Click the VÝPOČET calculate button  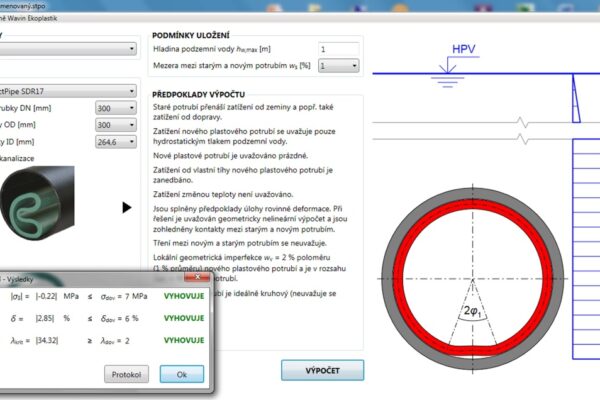tap(323, 370)
